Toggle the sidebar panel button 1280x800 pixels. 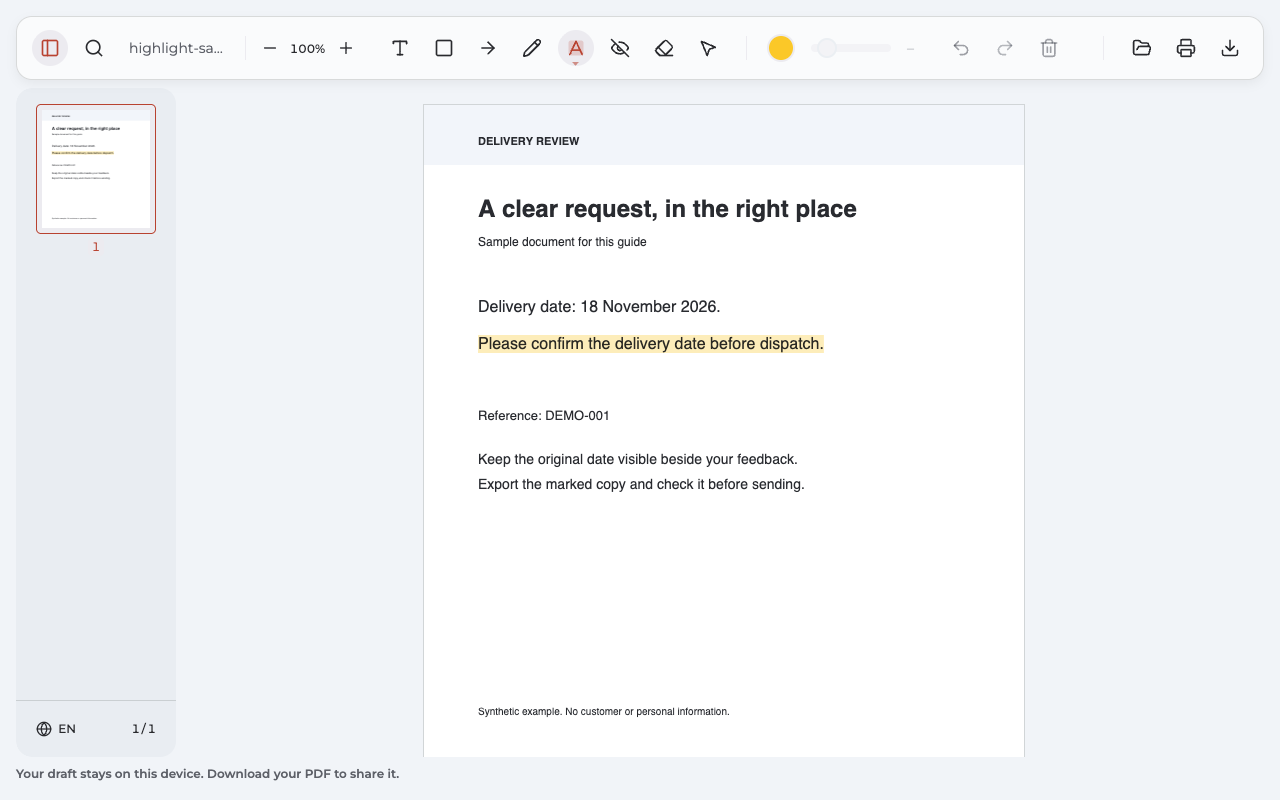point(50,48)
